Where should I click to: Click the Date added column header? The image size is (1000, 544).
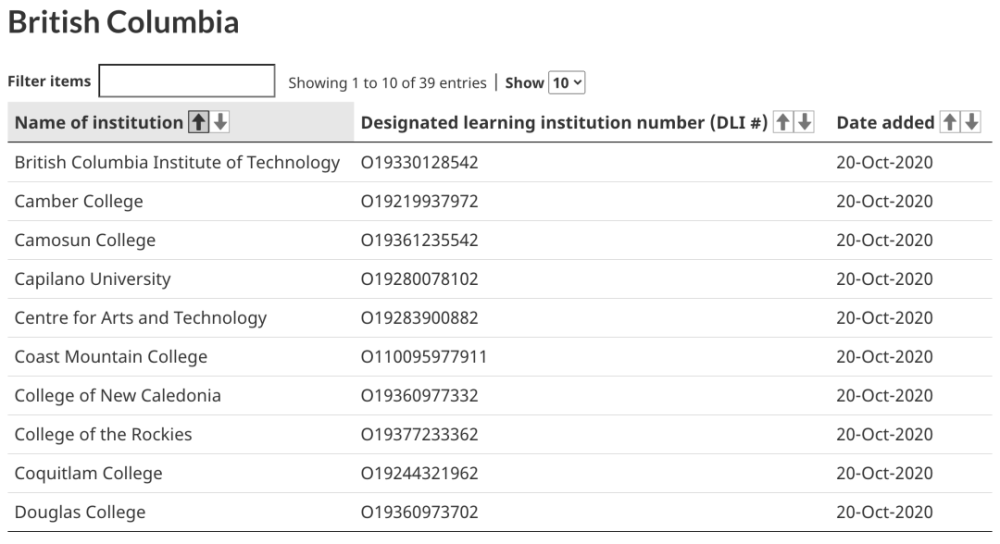point(885,122)
